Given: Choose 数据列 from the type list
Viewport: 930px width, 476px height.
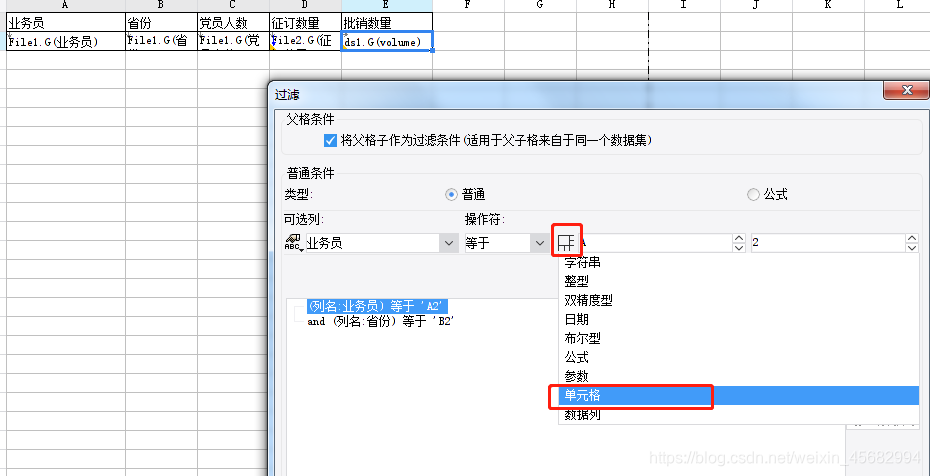Looking at the screenshot, I should click(x=739, y=414).
